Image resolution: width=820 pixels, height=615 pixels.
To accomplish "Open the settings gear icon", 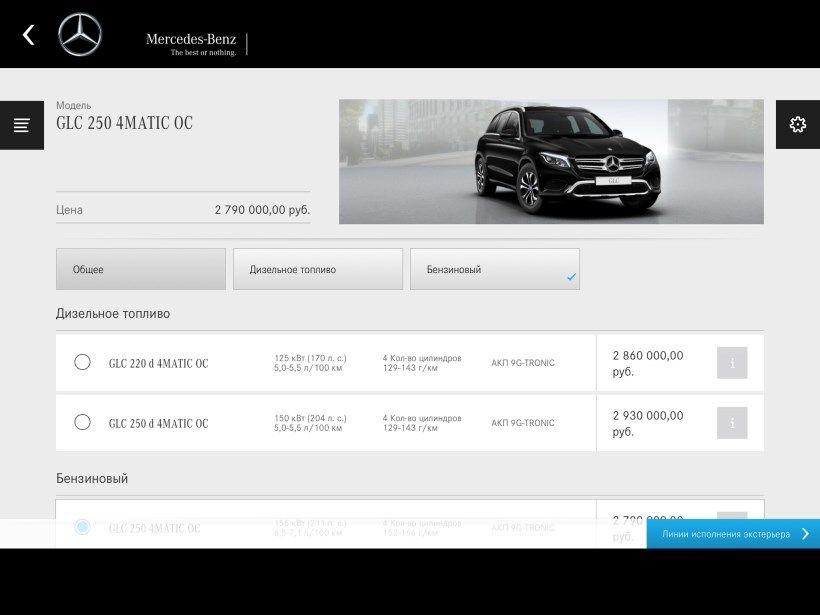I will coord(797,125).
